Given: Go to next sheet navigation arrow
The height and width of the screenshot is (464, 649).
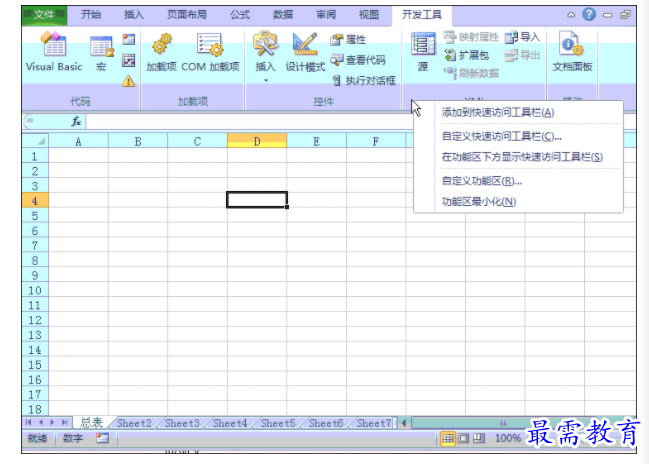Looking at the screenshot, I should click(52, 423).
